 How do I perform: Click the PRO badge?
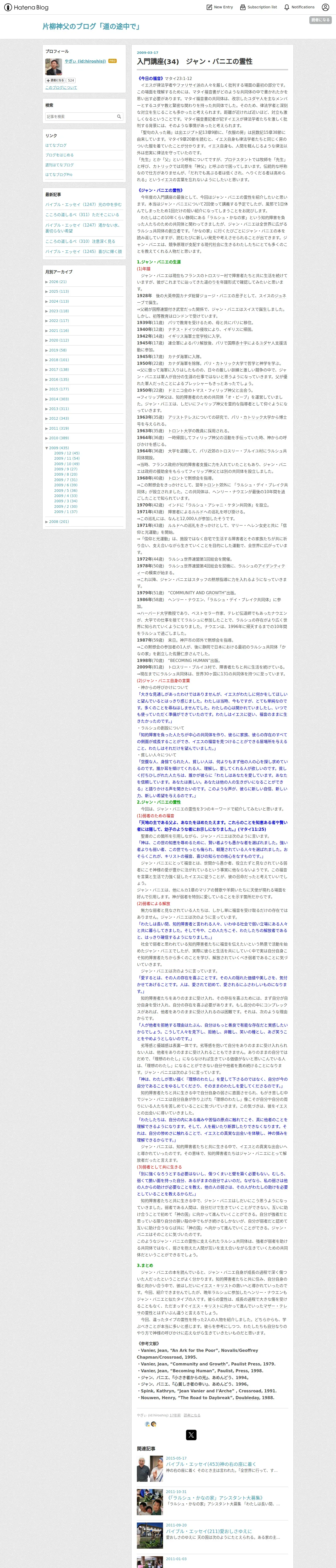pos(112,61)
